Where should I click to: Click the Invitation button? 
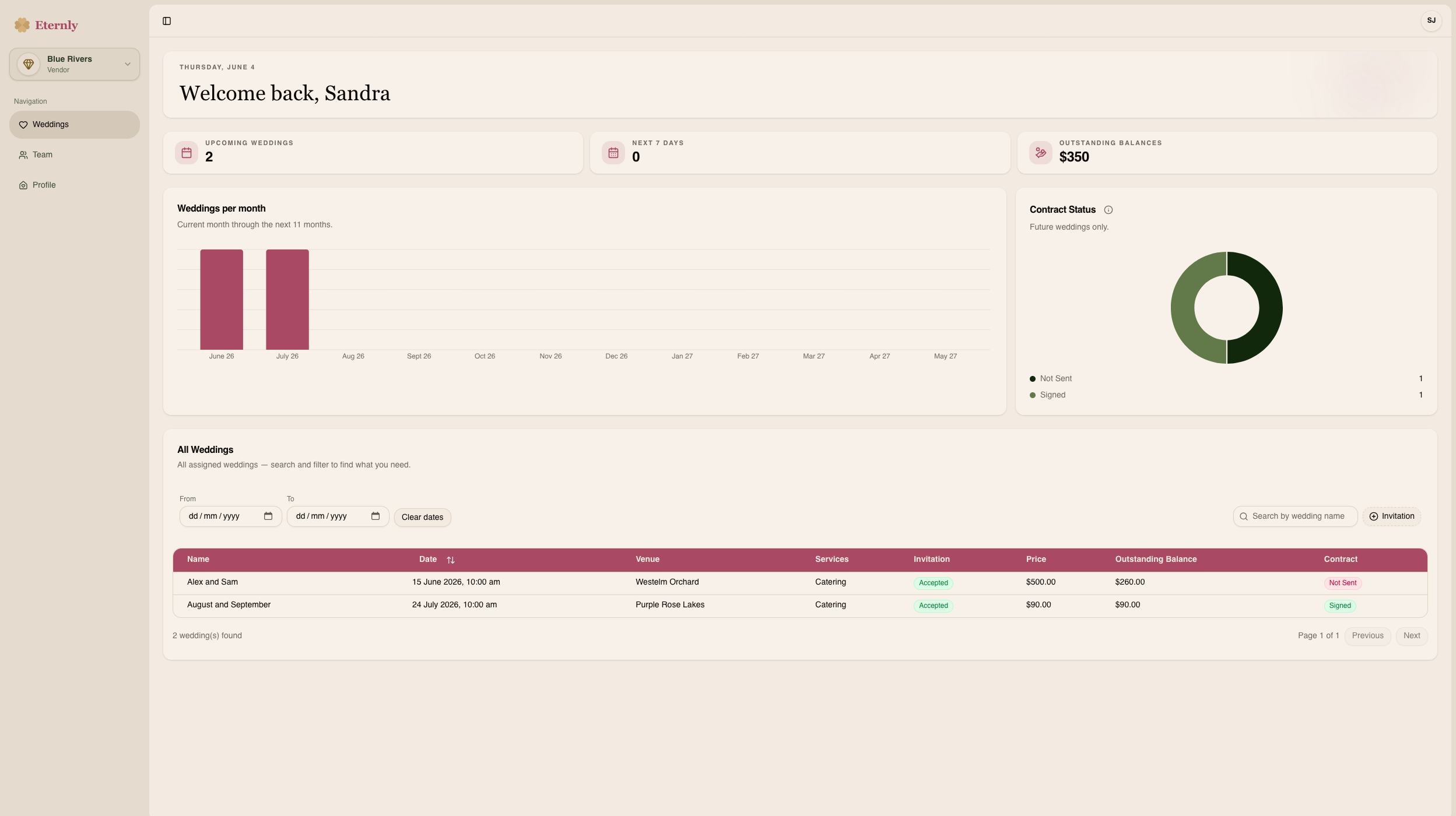coord(1392,516)
